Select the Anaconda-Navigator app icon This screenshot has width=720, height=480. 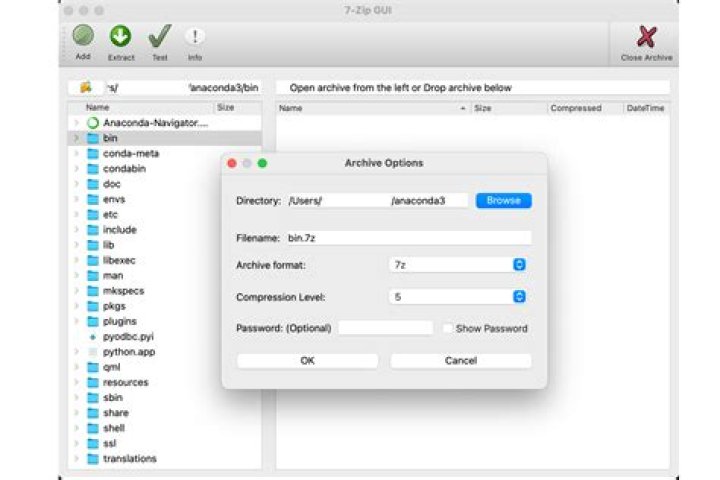point(93,123)
